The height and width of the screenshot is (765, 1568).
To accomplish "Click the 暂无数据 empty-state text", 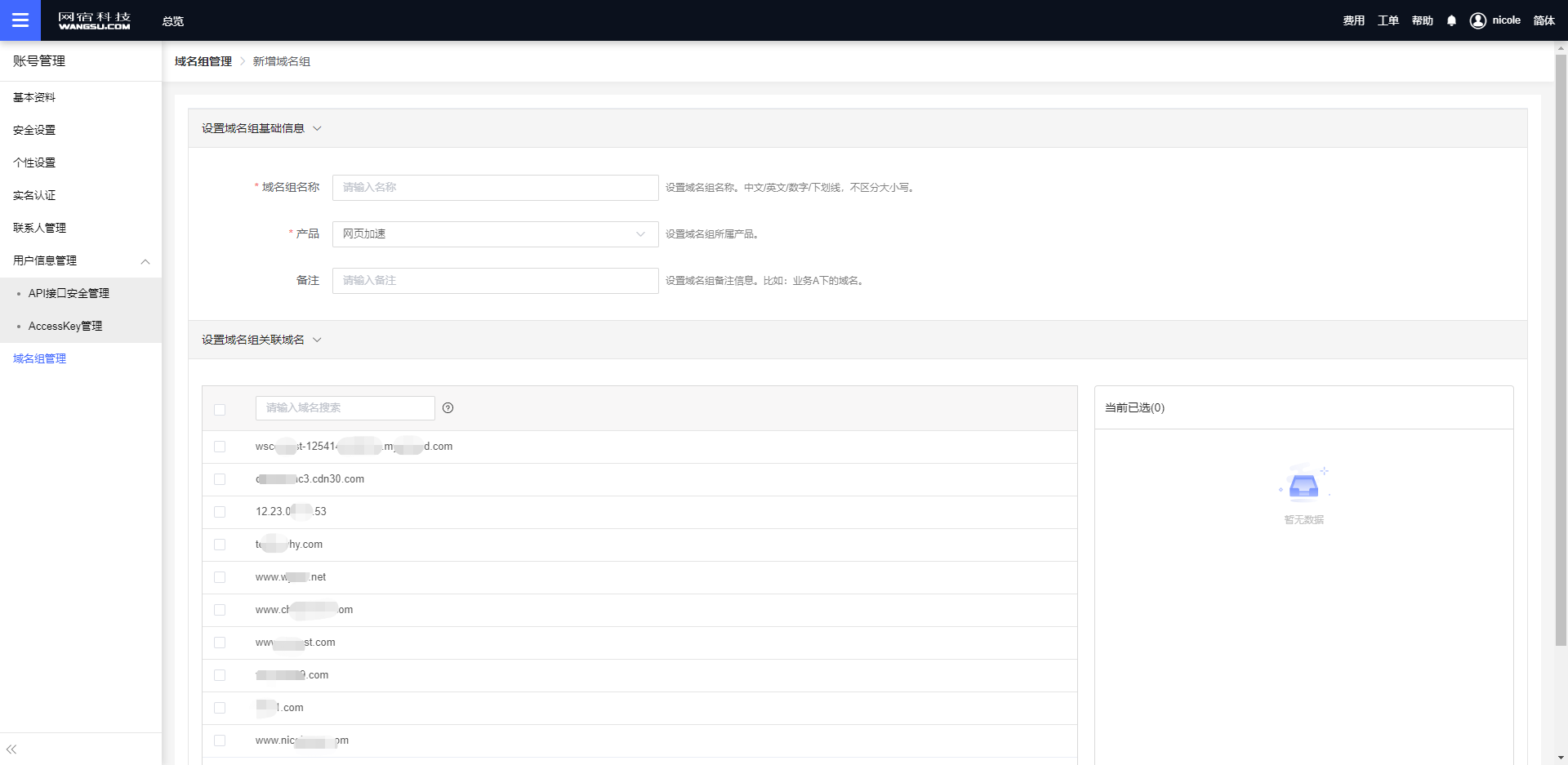I will [1304, 519].
